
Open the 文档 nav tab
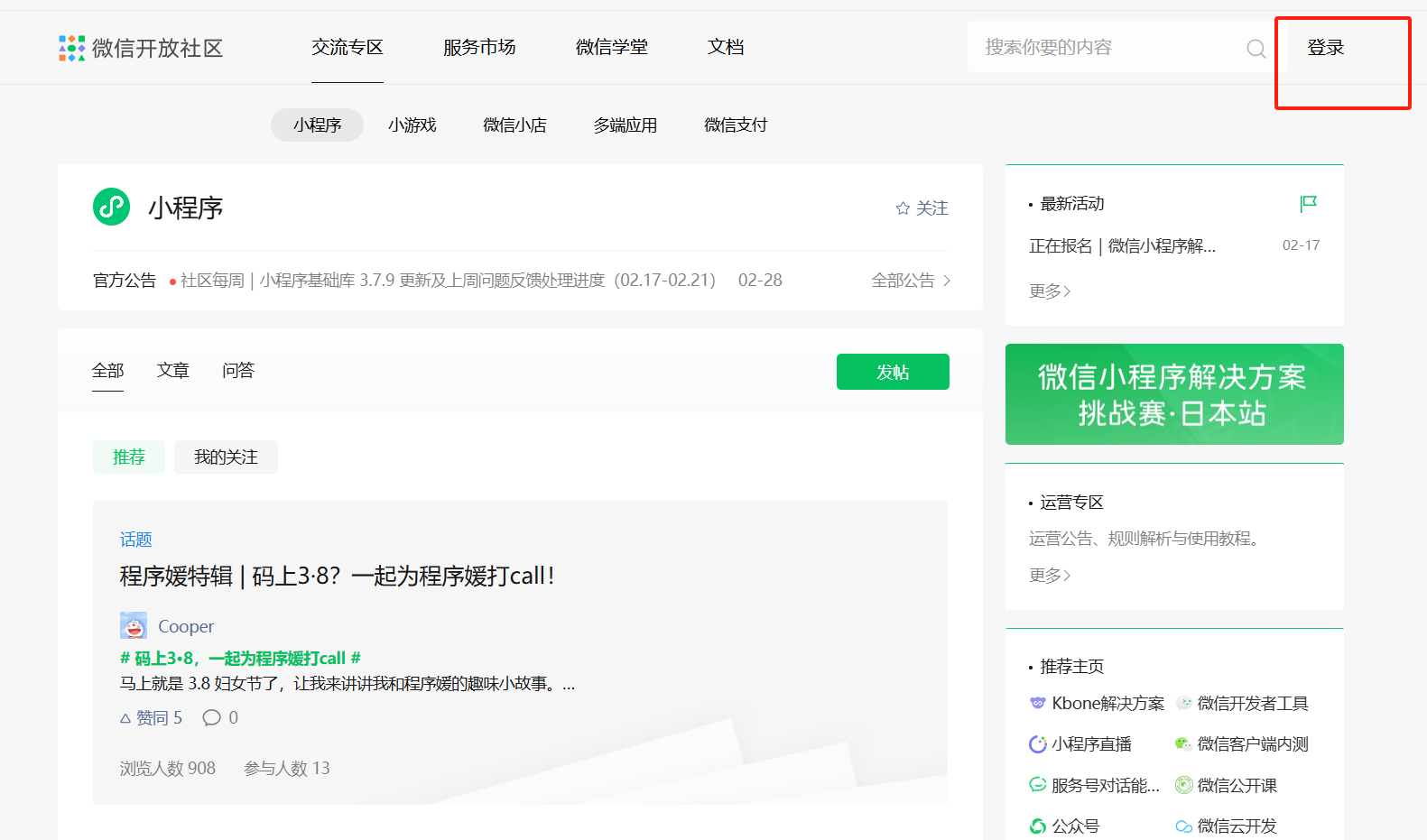coord(726,47)
